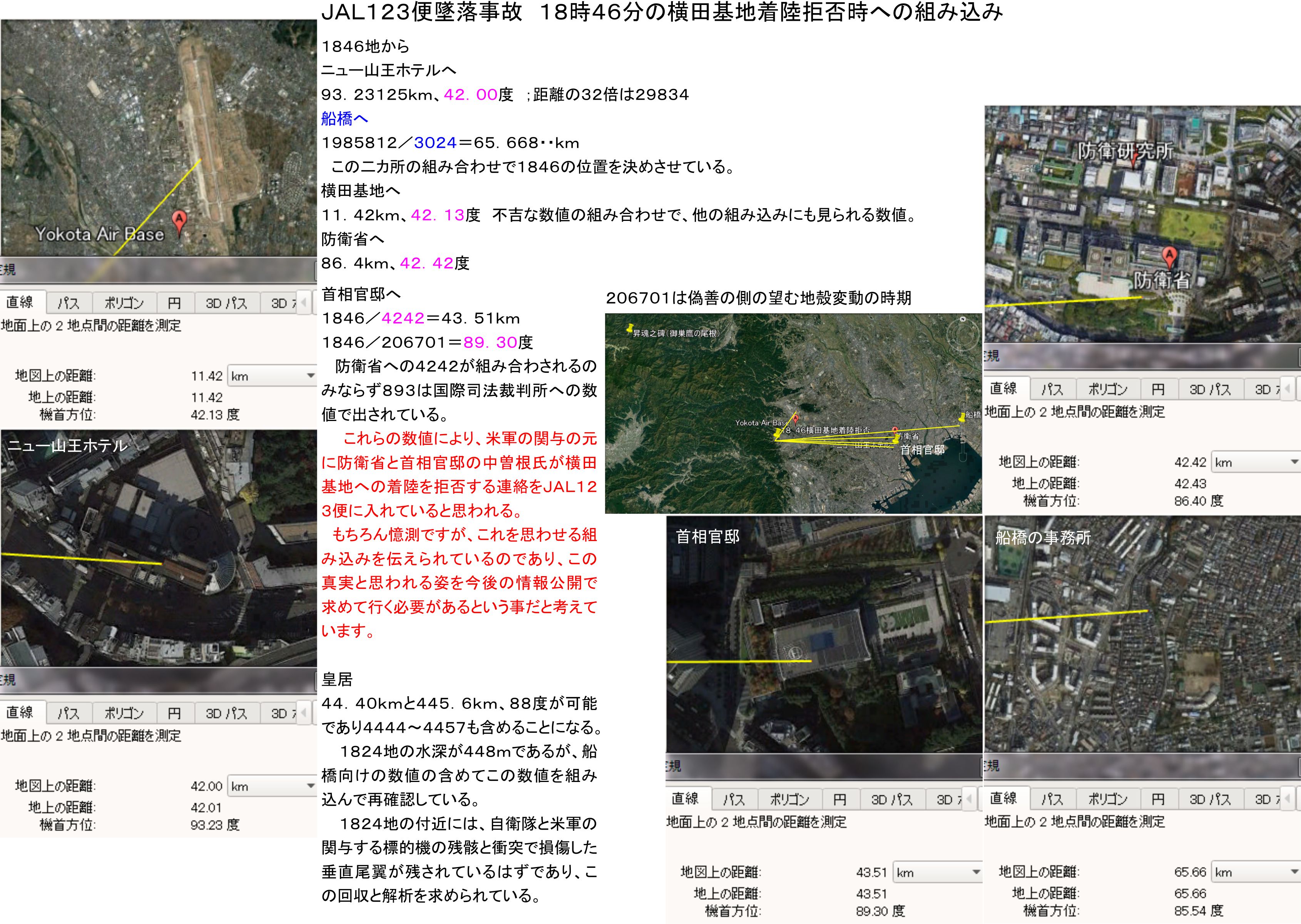
Task: Open the km unit dropdown next to 11.42
Action: pos(311,376)
